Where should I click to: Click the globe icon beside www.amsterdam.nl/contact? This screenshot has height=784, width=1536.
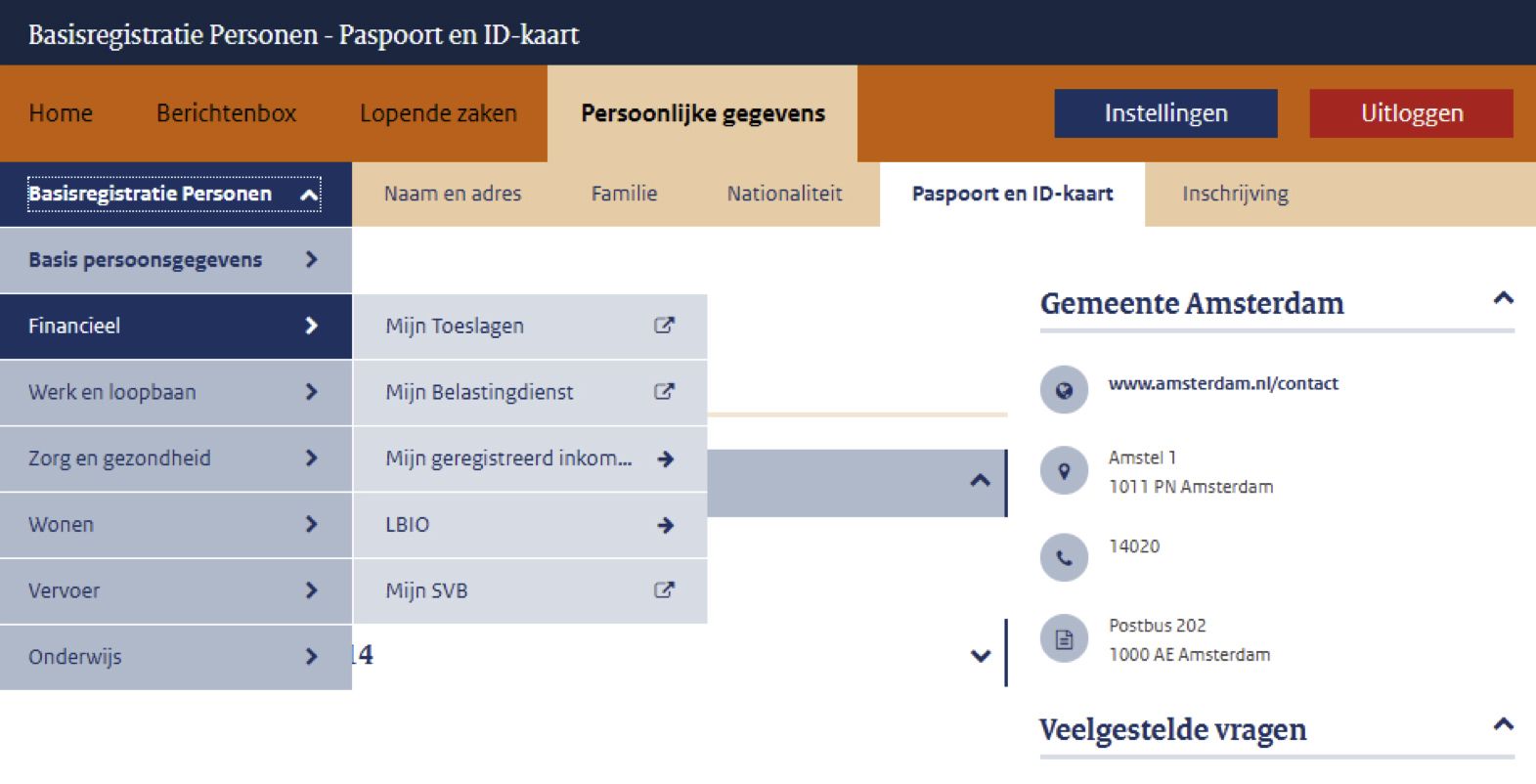pos(1064,390)
